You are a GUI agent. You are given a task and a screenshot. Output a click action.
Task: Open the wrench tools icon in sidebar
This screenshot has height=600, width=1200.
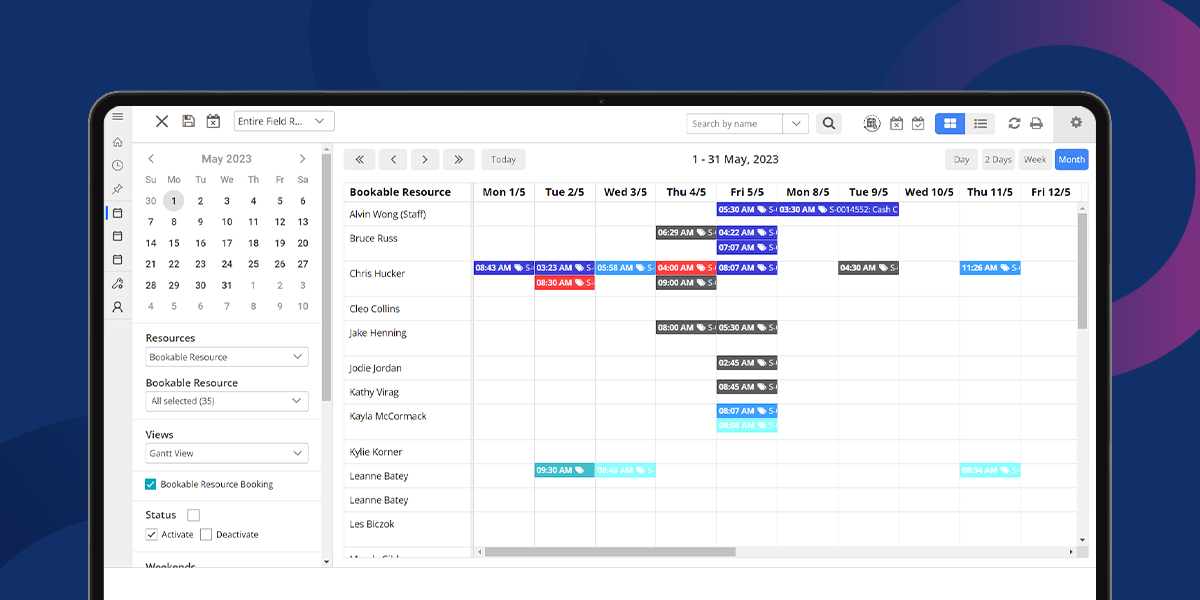117,283
